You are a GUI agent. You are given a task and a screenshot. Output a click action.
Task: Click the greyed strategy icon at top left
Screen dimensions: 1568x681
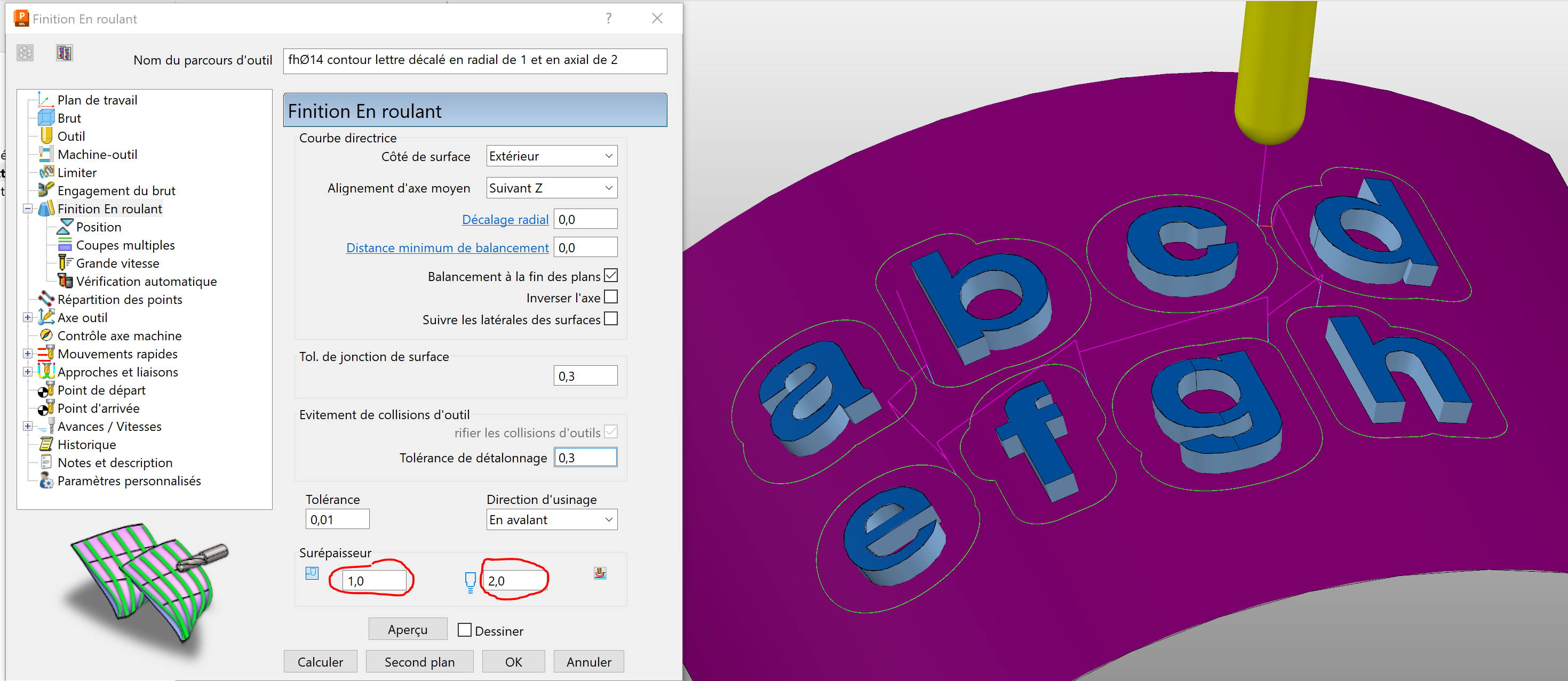25,53
